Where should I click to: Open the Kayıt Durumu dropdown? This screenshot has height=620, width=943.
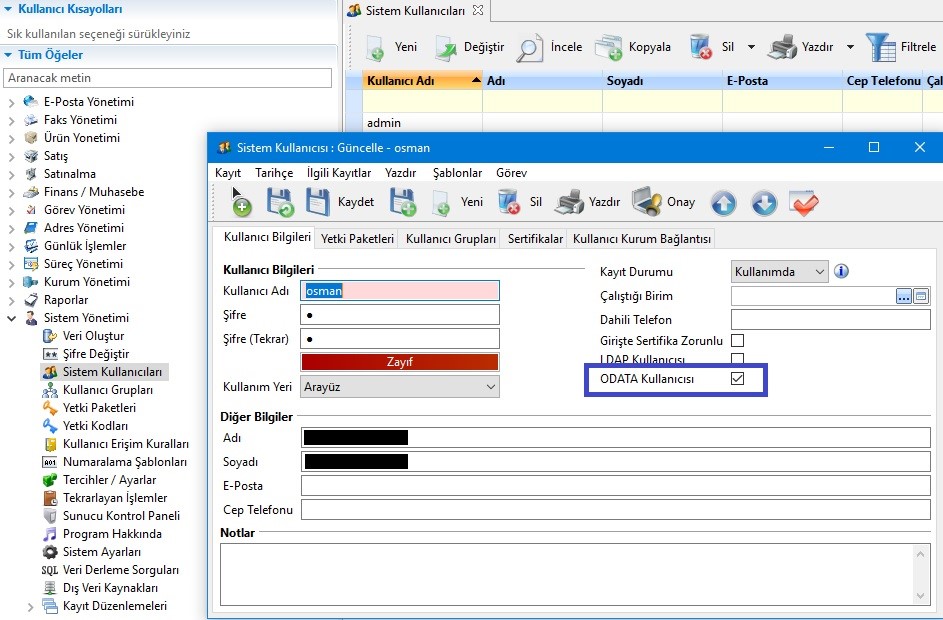[780, 272]
